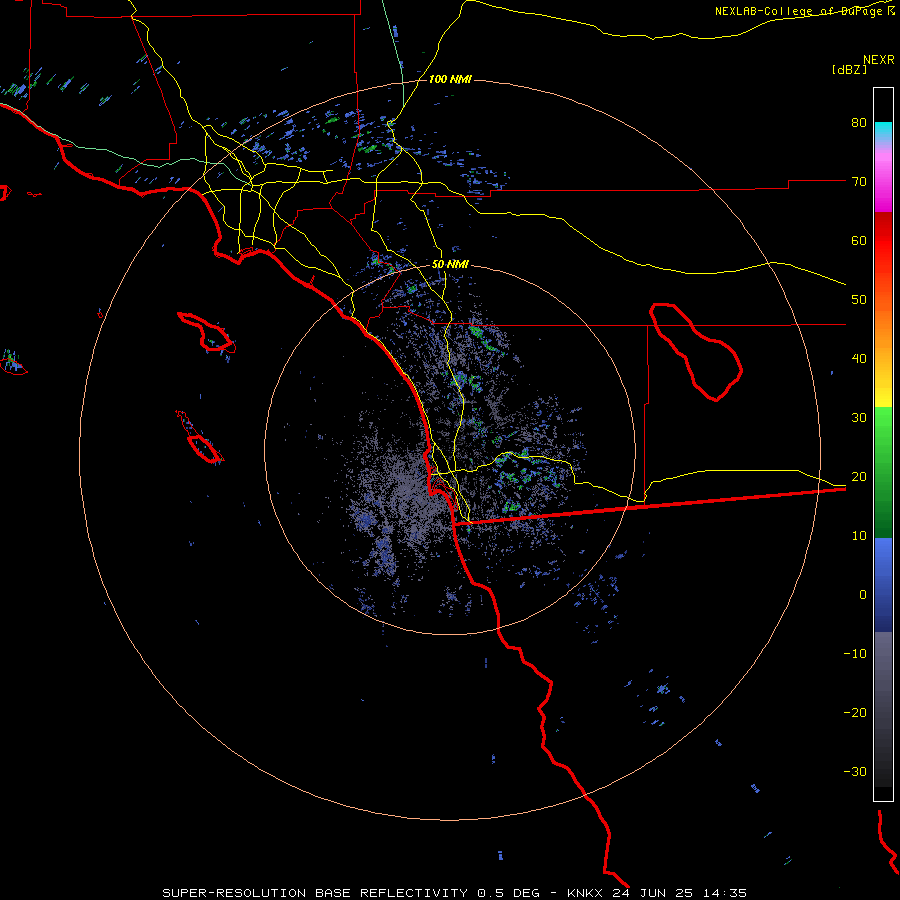This screenshot has height=900, width=900.
Task: Click the 70 dBZ scale value
Action: [x=859, y=182]
